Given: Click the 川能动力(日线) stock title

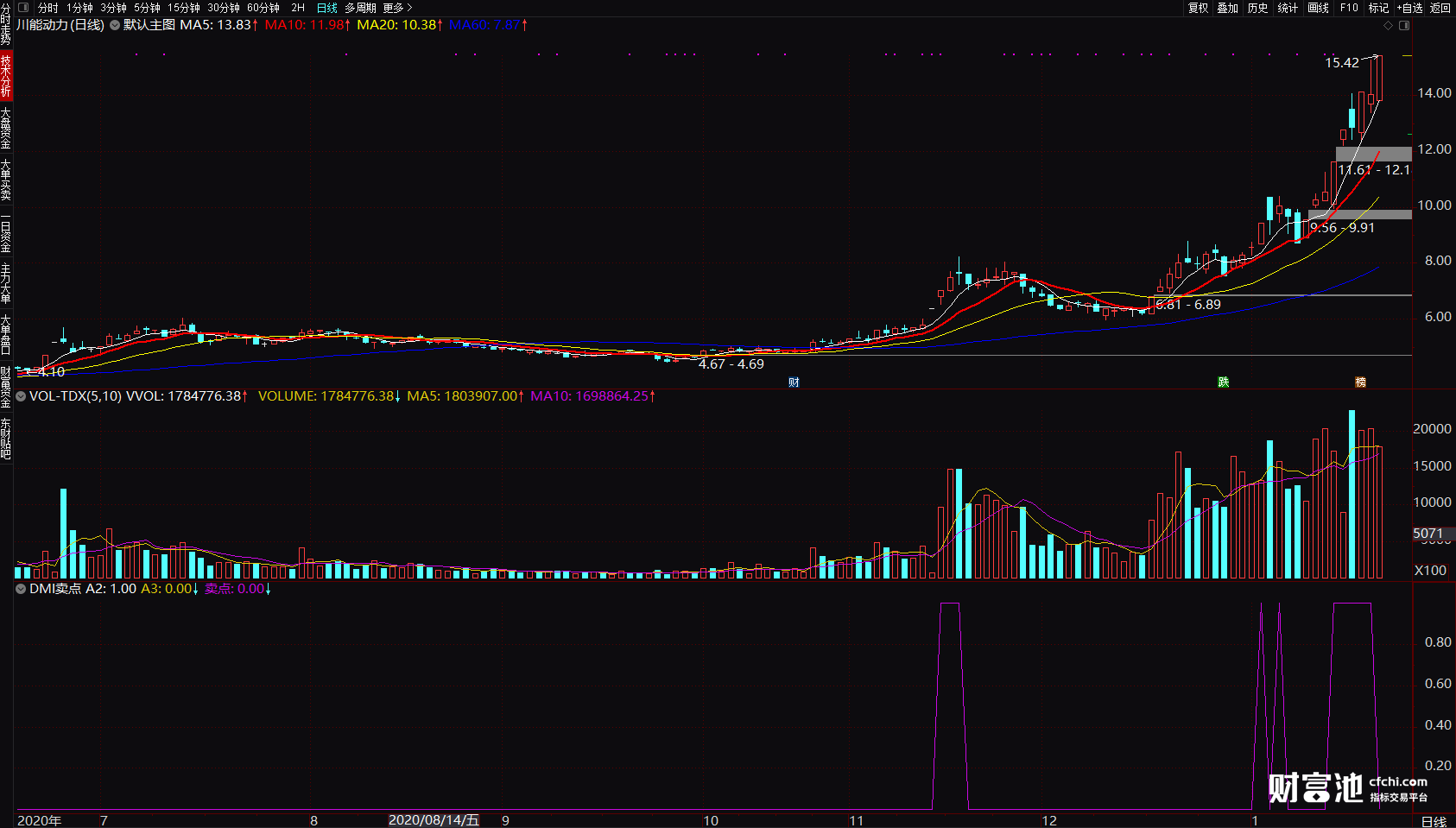Looking at the screenshot, I should click(60, 25).
